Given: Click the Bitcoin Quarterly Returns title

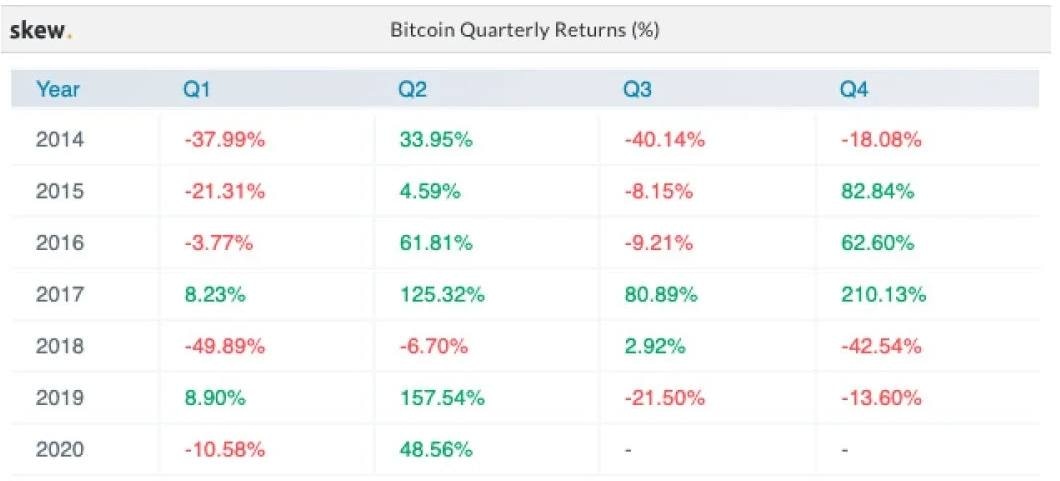Looking at the screenshot, I should click(524, 30).
